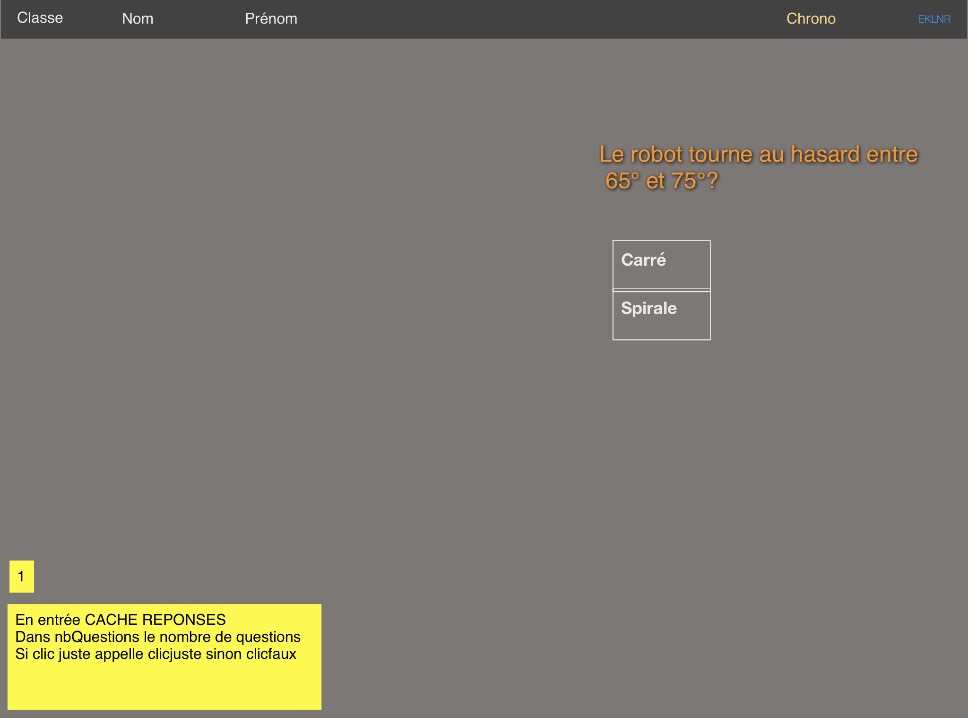Click the yellow CACHE REPONSES instruction note
Image resolution: width=968 pixels, height=718 pixels.
click(164, 657)
